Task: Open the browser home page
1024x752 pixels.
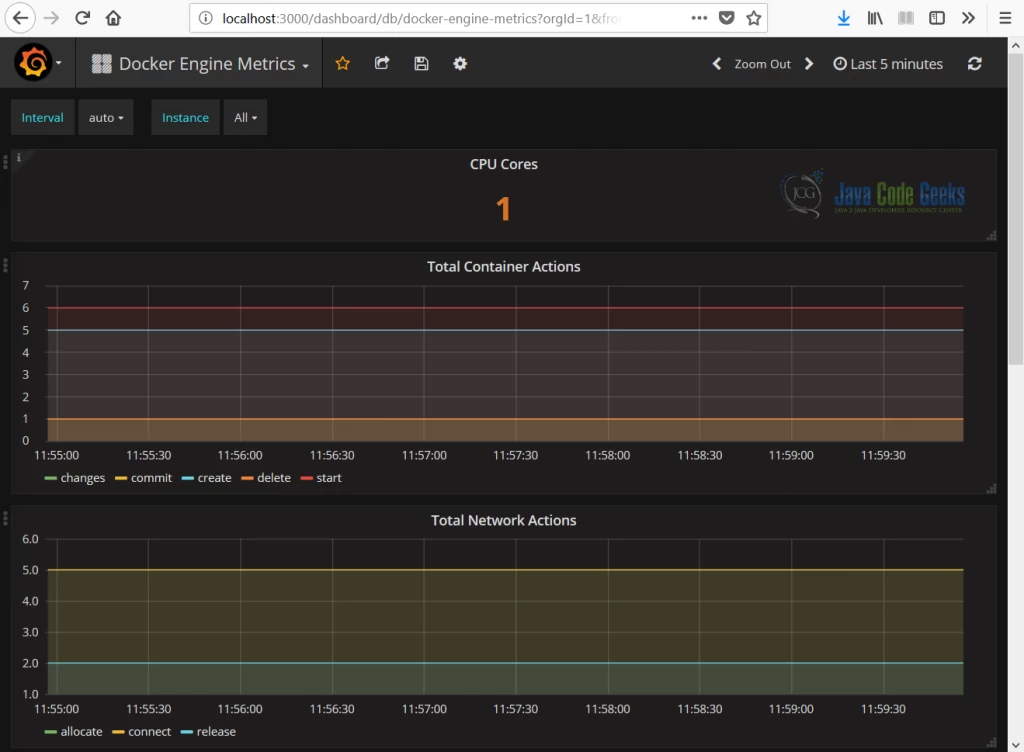Action: click(x=113, y=18)
